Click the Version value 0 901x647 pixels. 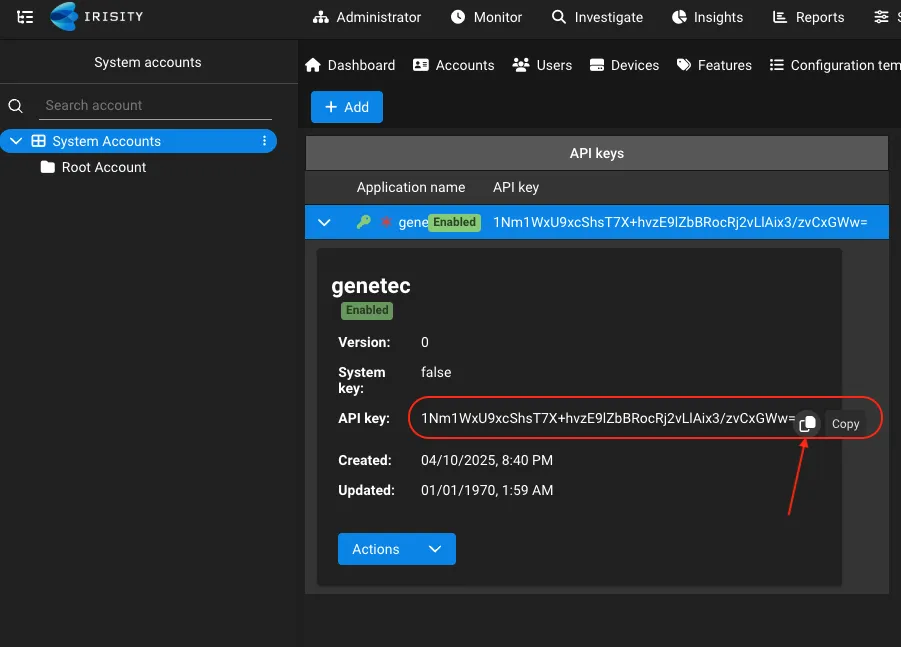pos(425,342)
